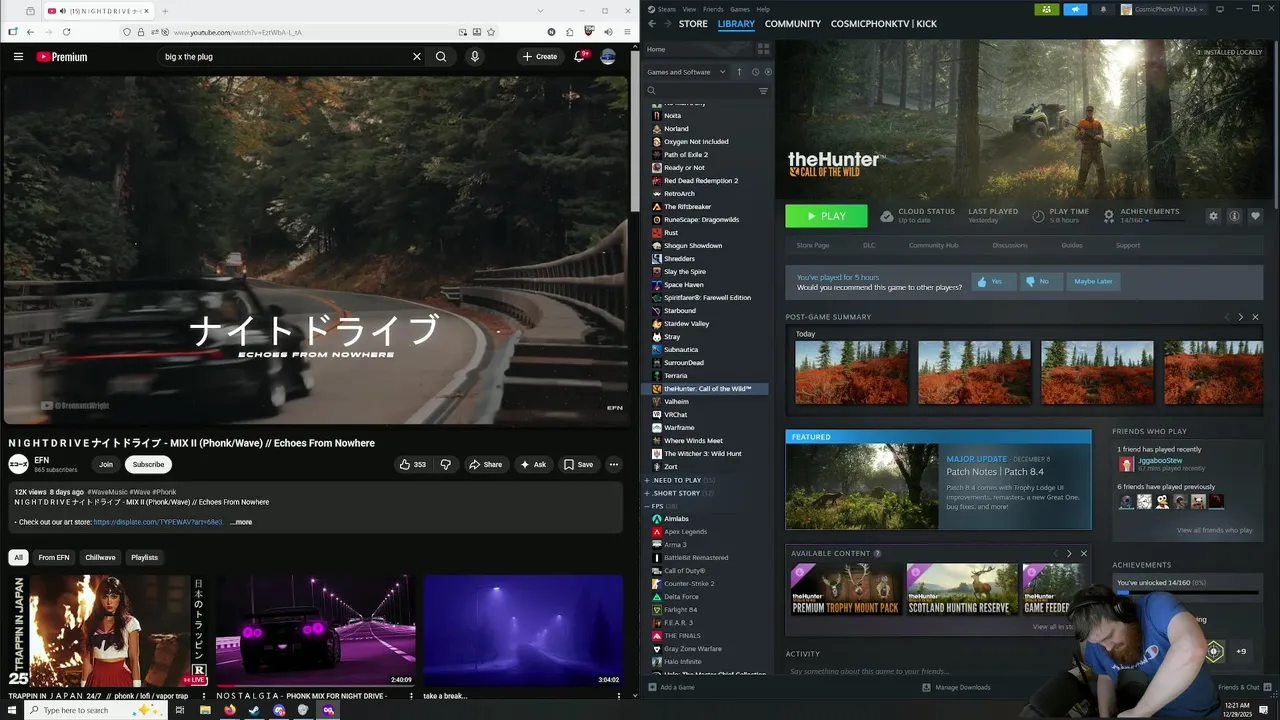
Task: Open more actions menu under the video
Action: (614, 464)
